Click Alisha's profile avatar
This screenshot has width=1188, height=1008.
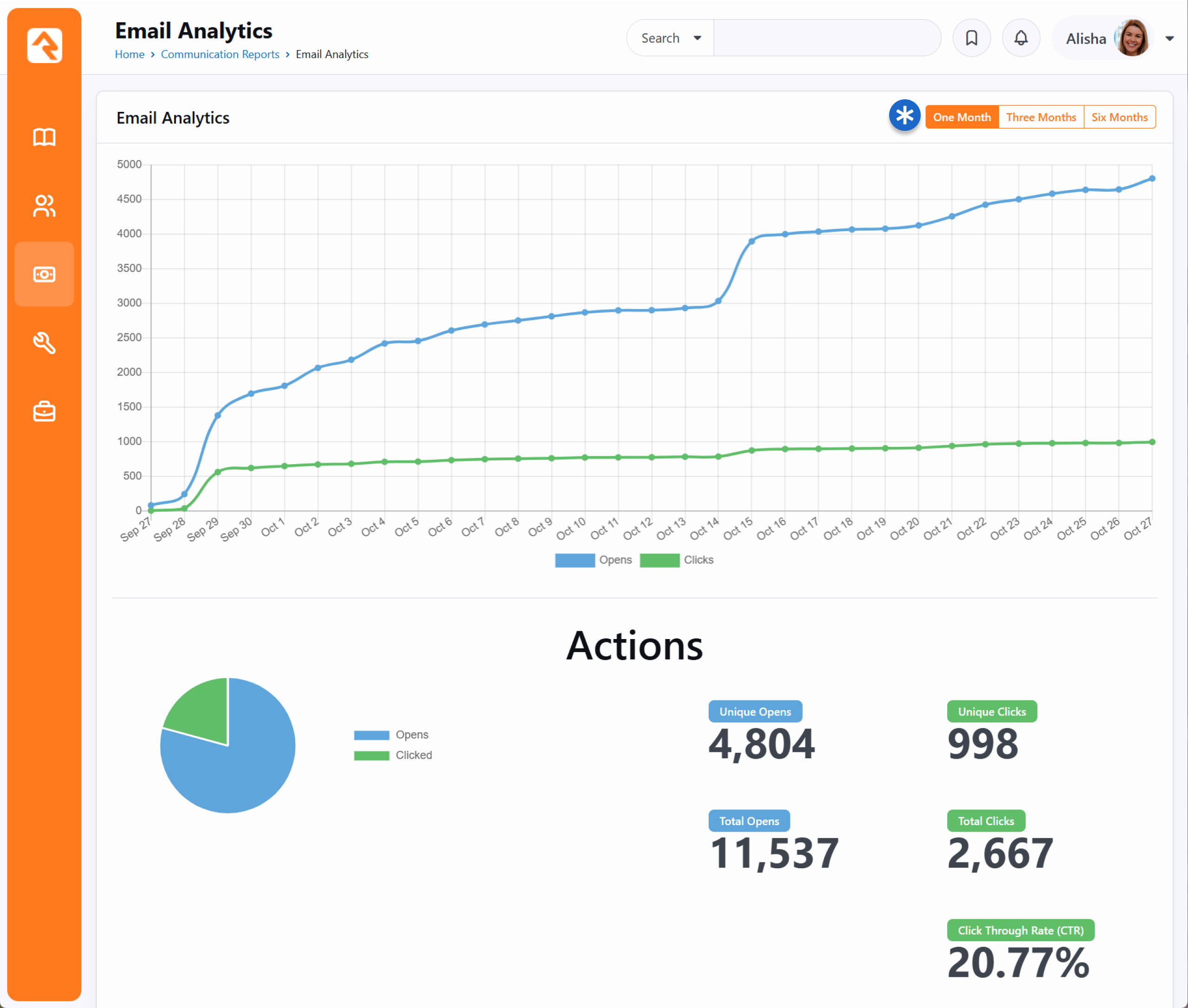tap(1132, 38)
